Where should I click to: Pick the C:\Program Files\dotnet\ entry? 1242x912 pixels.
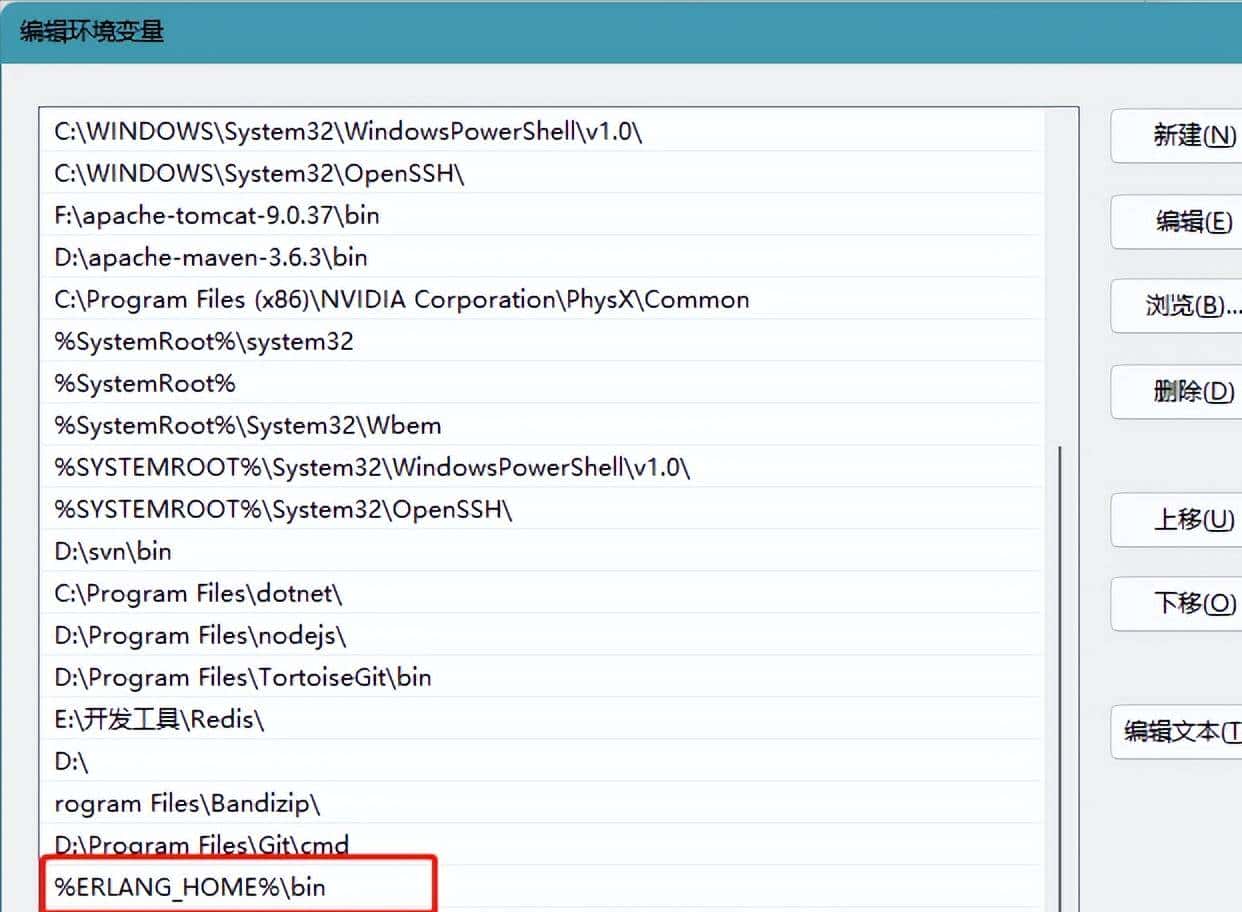tap(198, 594)
